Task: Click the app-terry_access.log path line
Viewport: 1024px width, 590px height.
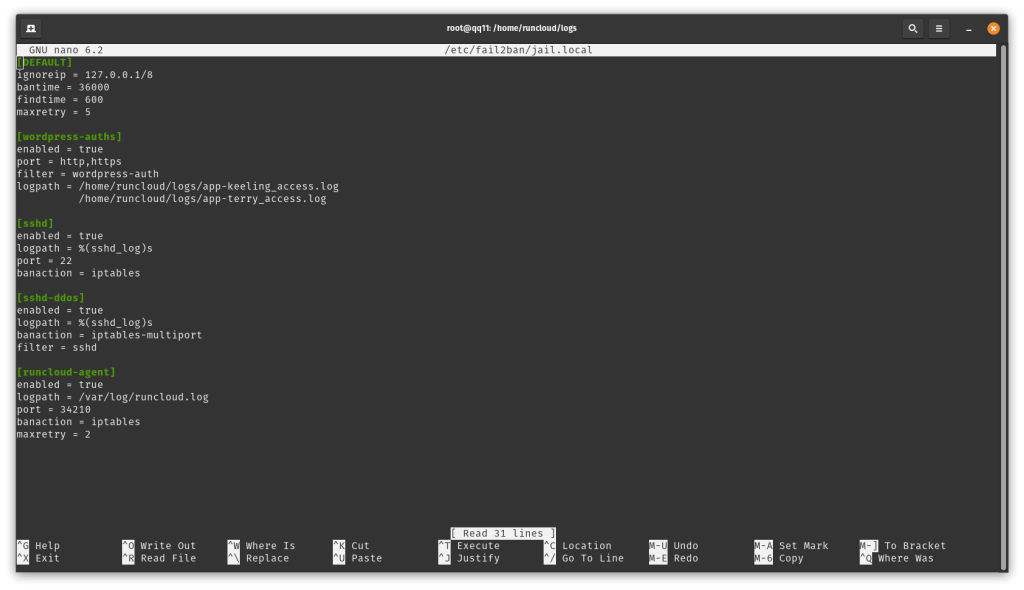Action: point(202,199)
